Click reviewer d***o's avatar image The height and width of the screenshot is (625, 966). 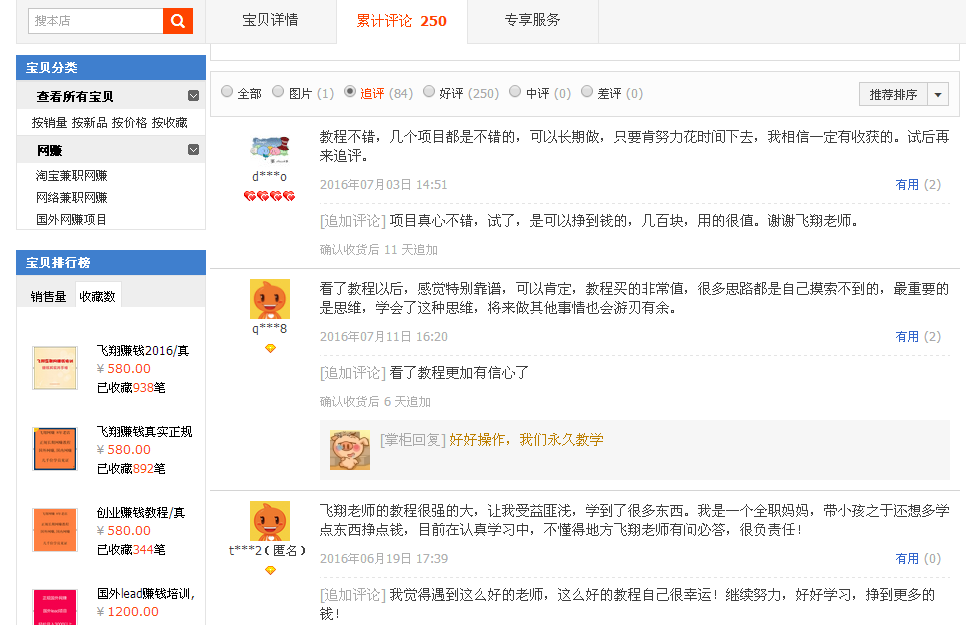pyautogui.click(x=269, y=149)
